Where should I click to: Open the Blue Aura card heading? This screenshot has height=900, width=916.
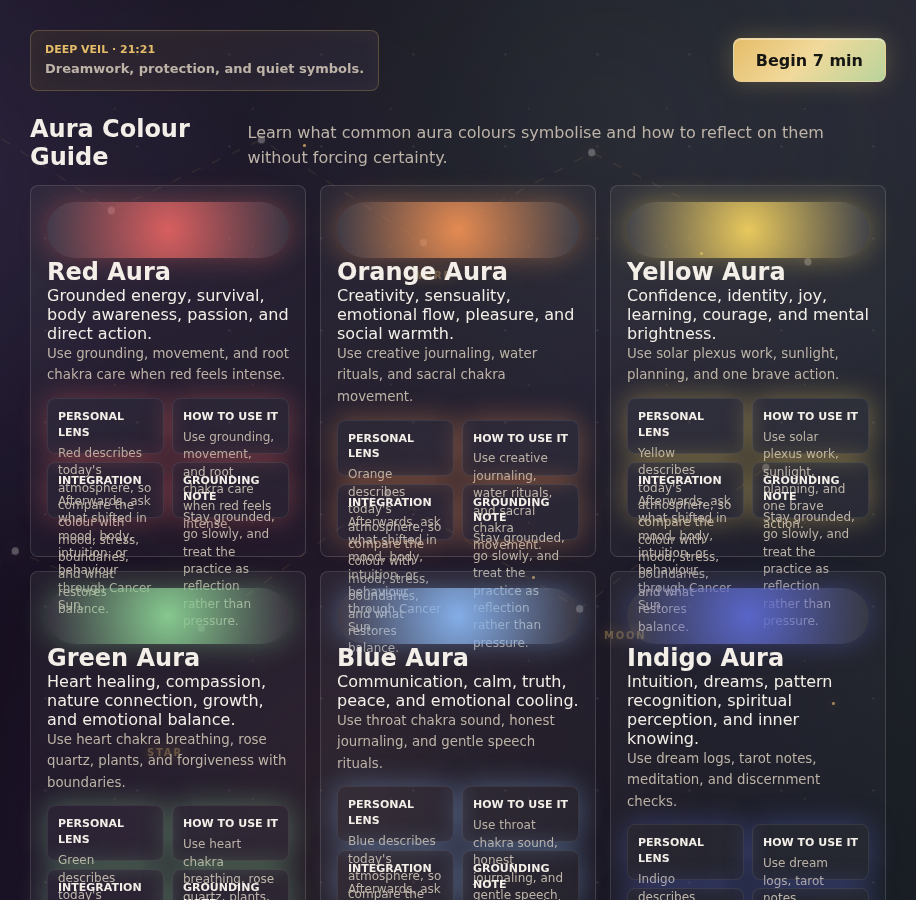point(403,658)
